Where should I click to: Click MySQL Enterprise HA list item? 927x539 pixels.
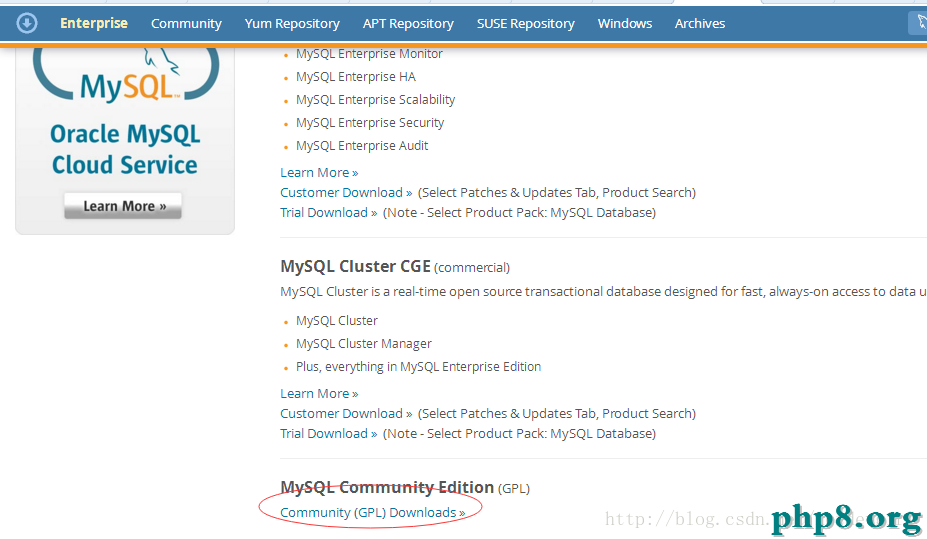356,77
